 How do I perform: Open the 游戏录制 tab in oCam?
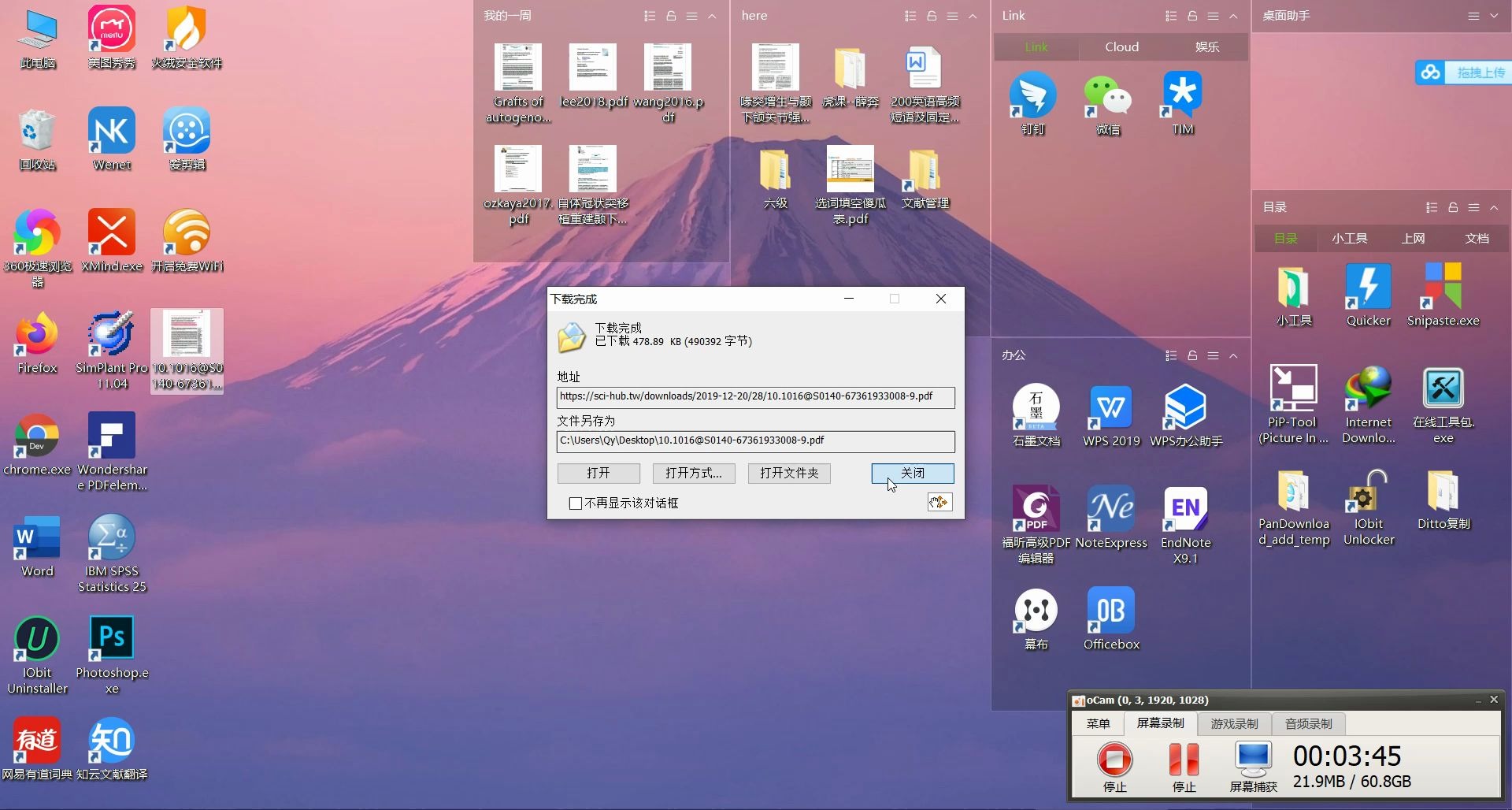pos(1234,723)
